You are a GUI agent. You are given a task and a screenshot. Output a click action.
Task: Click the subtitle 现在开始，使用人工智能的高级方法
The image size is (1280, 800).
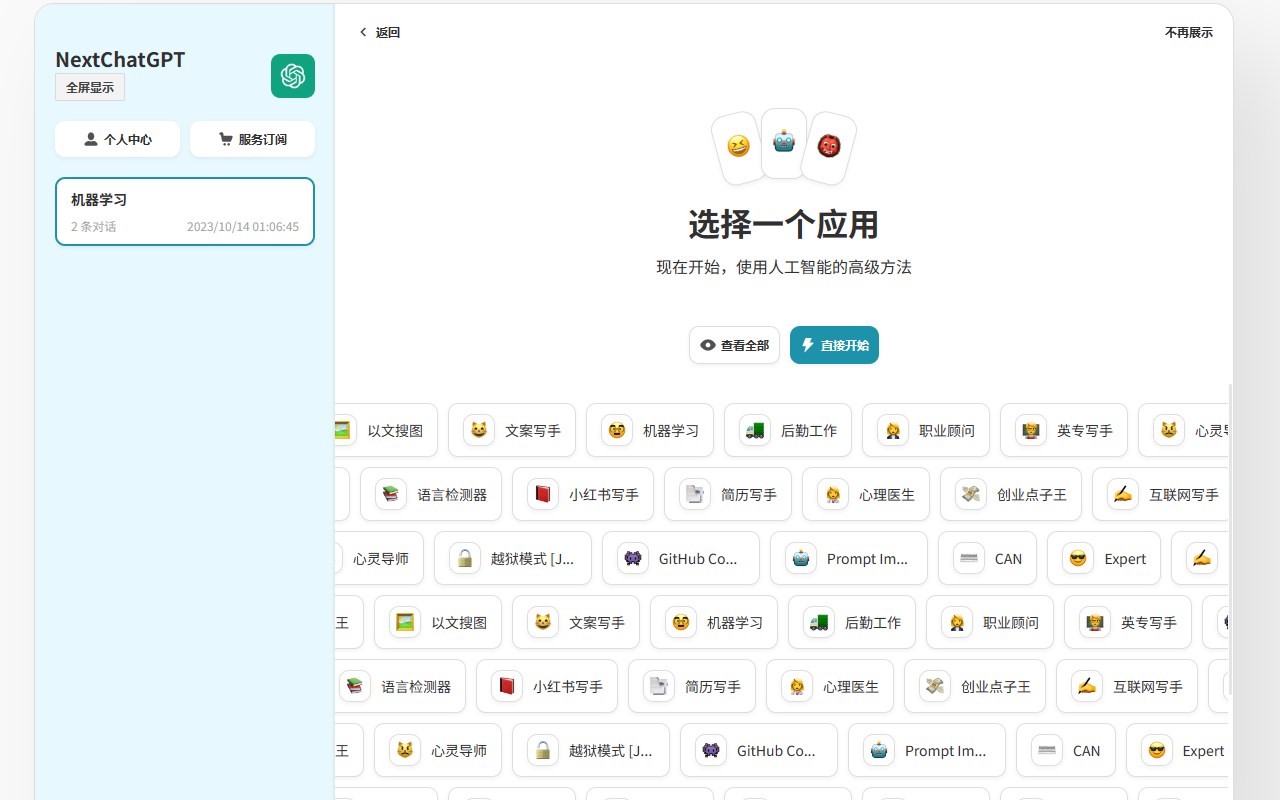click(784, 267)
